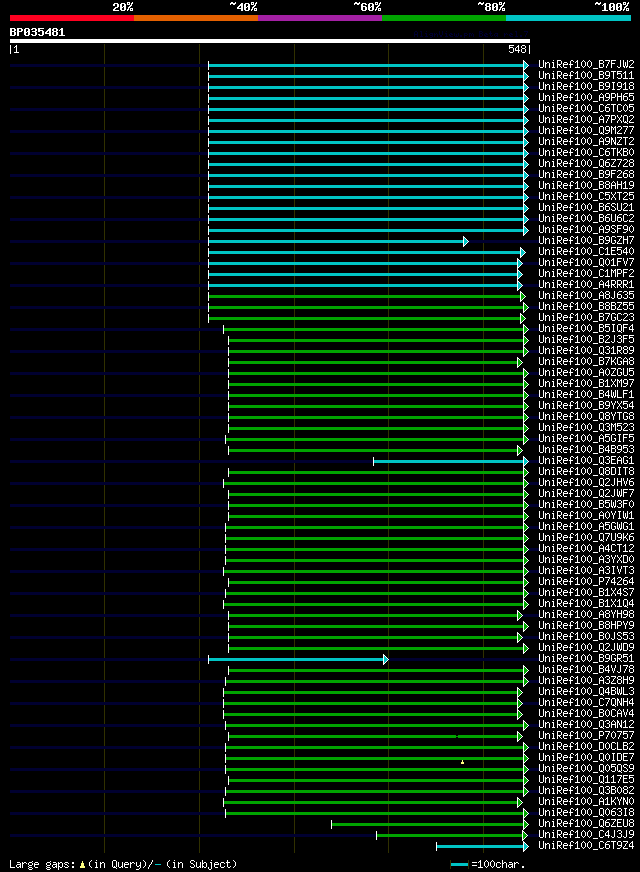The width and height of the screenshot is (640, 872).
Task: Select hit label UniRef100_B7KGA8
Action: 586,361
